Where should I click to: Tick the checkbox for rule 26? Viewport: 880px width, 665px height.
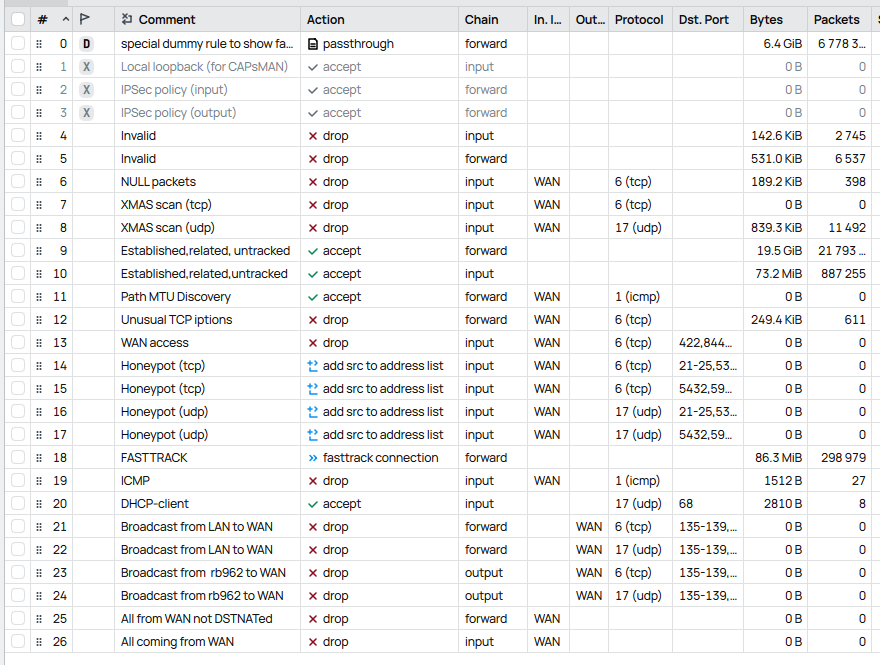click(x=17, y=642)
